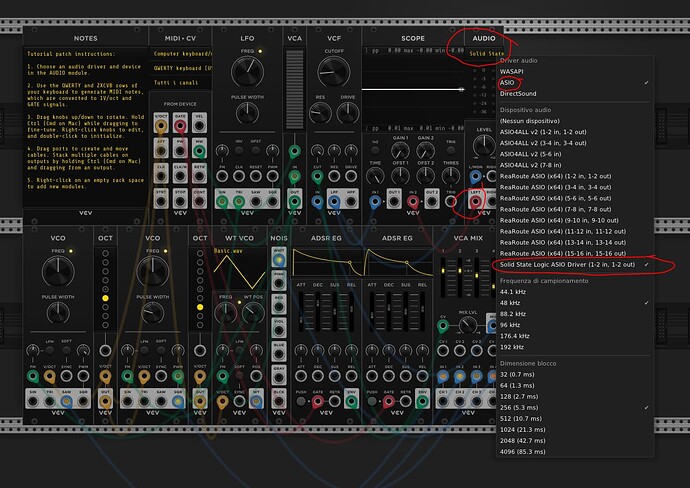The width and height of the screenshot is (690, 488).
Task: Click the VCF IN input jack
Action: tap(317, 202)
